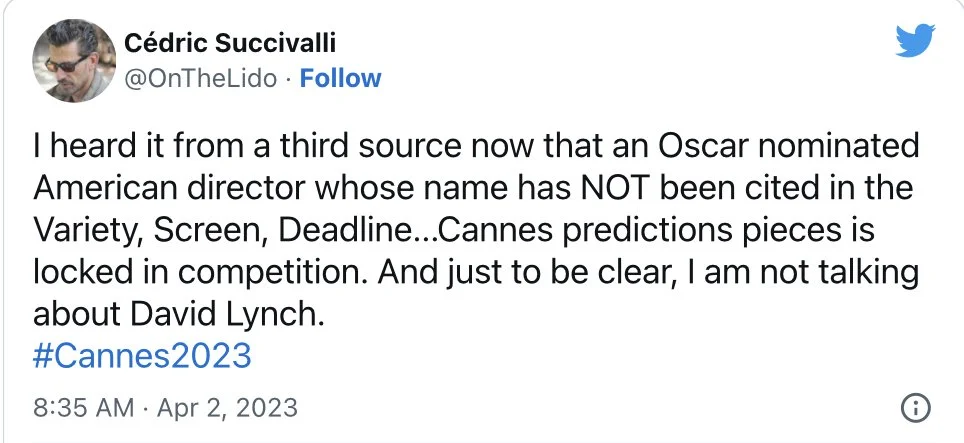Open the #Cannes2023 hashtag
This screenshot has height=443, width=964.
point(142,356)
